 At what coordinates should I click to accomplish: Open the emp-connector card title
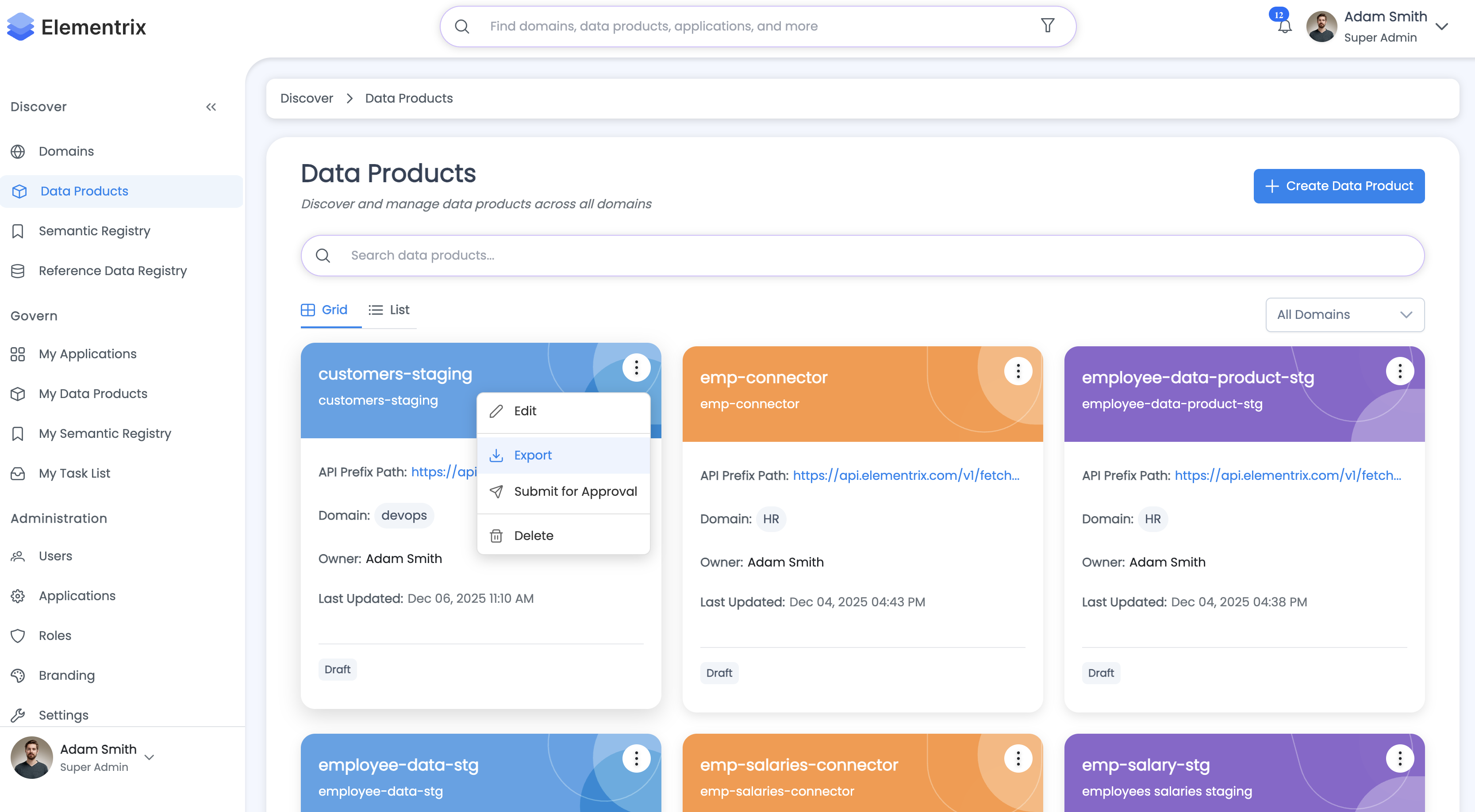point(764,378)
